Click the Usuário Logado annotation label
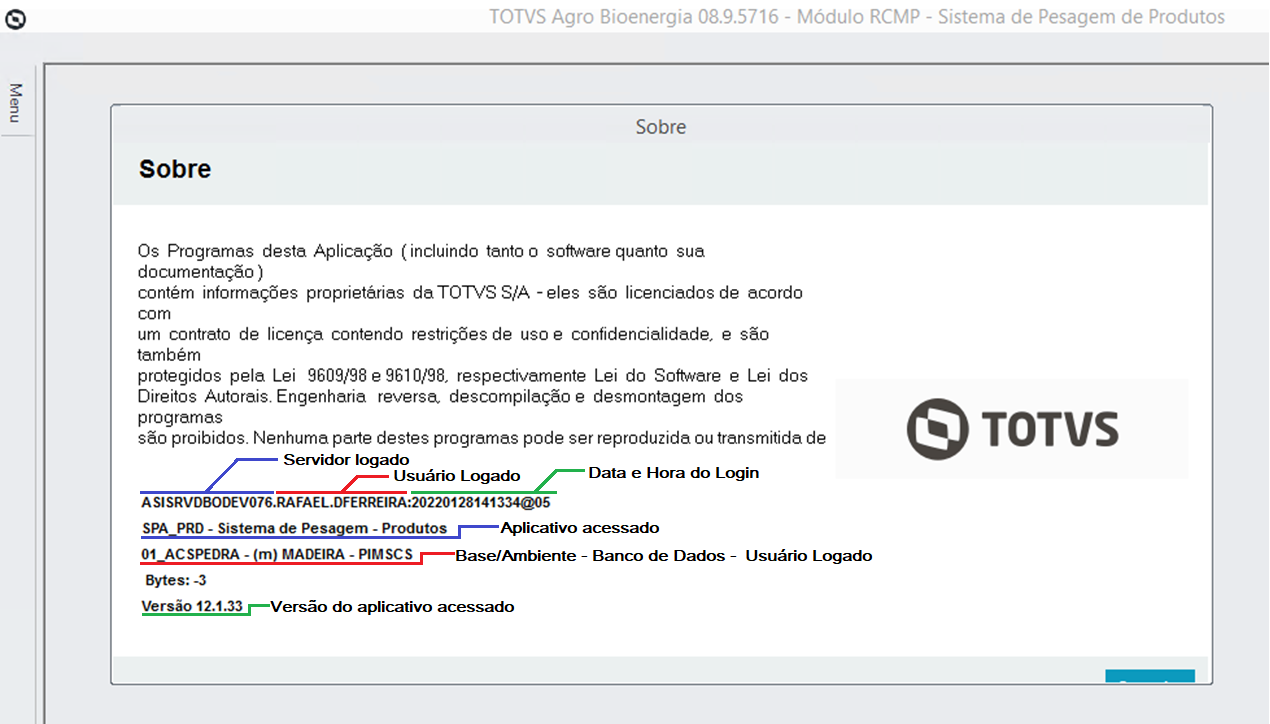The image size is (1270, 724). tap(458, 476)
